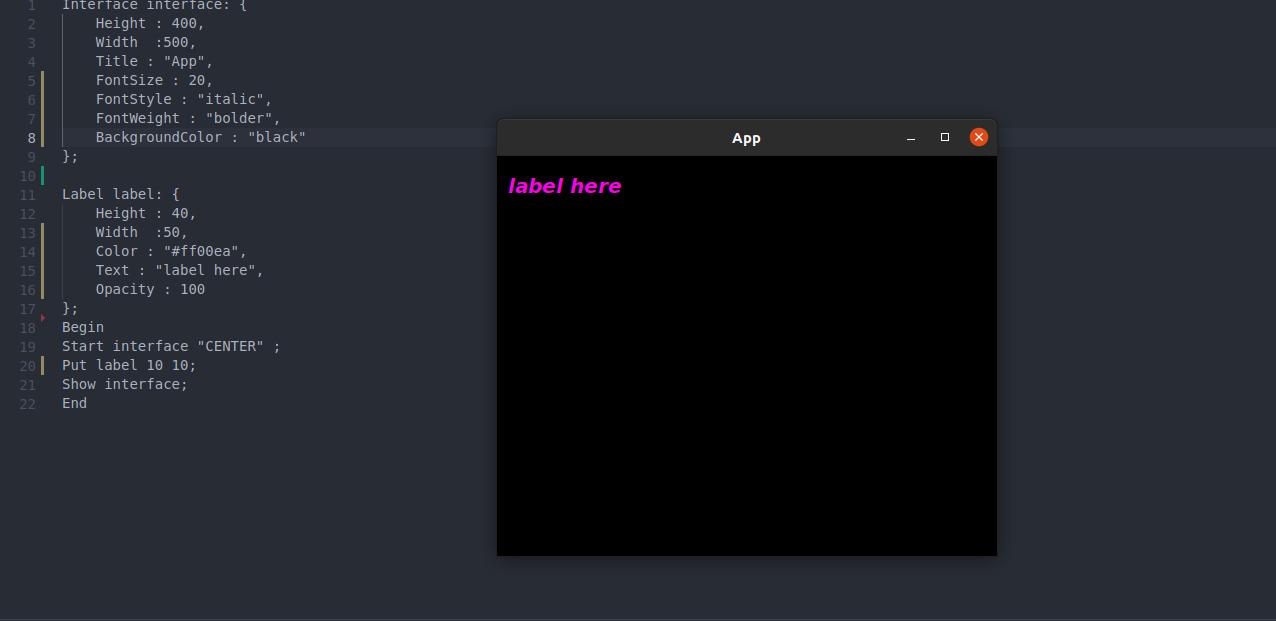1276x621 pixels.
Task: Close the App window with the orange button
Action: 979,137
